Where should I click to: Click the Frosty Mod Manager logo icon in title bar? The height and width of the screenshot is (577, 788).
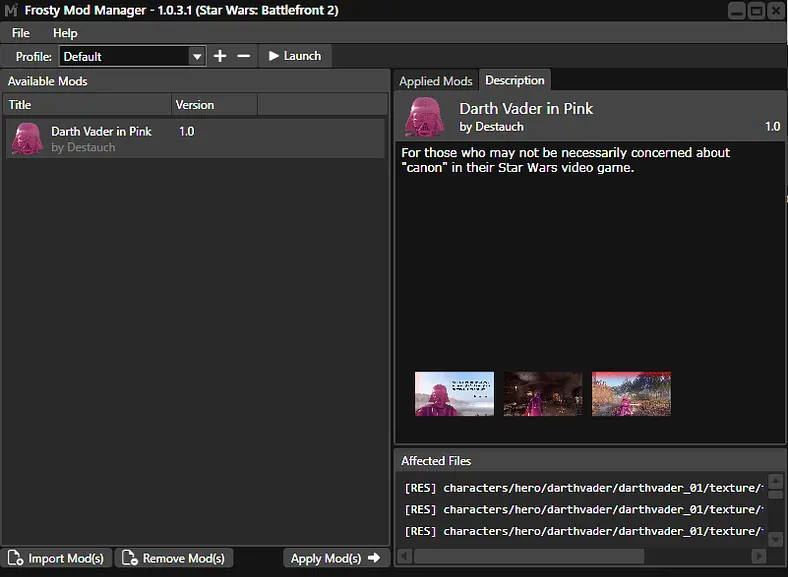[x=11, y=10]
